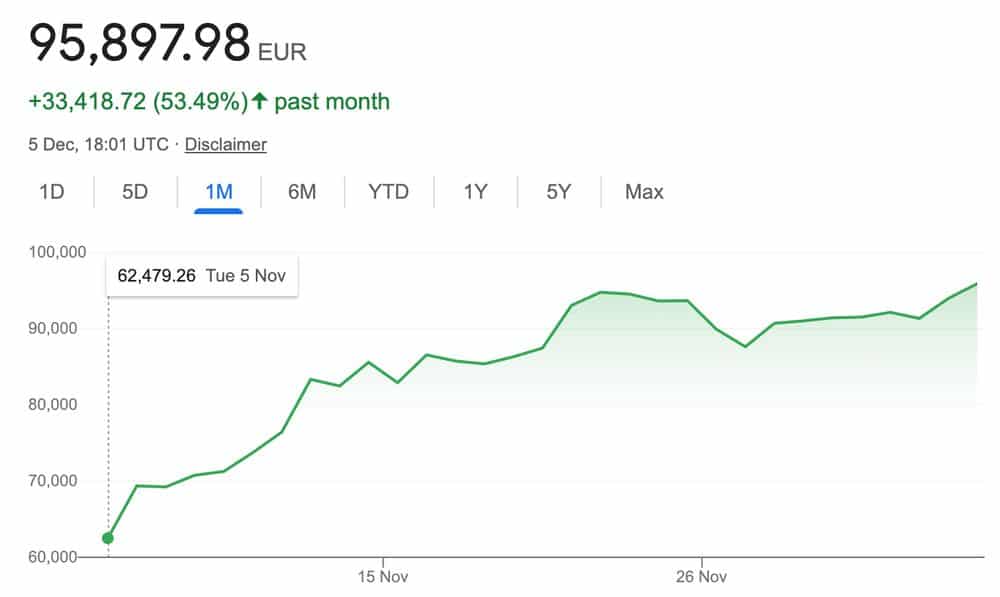Click the EUR currency label
Viewport: 1000px width, 597px height.
[285, 51]
